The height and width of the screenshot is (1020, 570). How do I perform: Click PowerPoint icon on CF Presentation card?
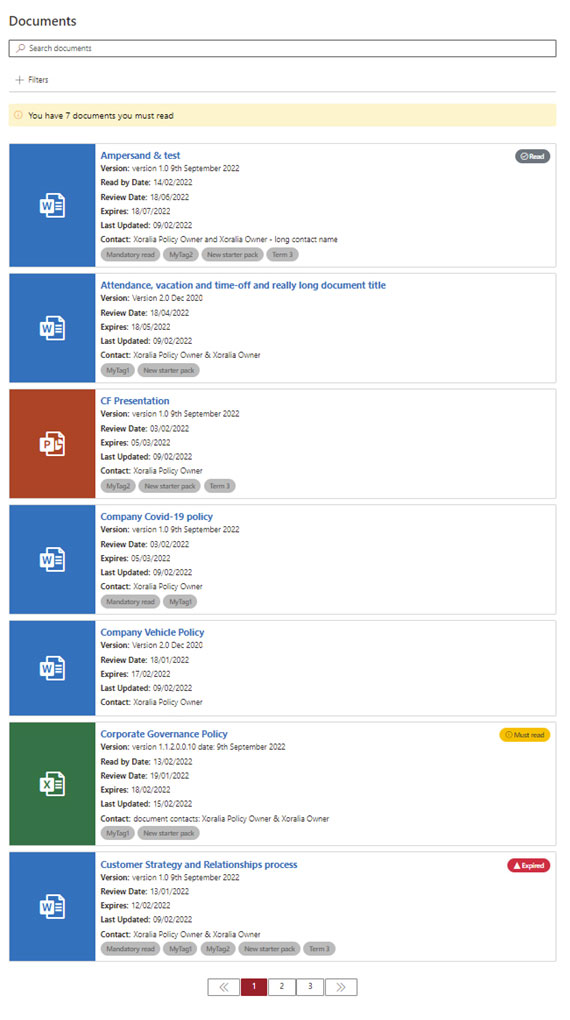pyautogui.click(x=52, y=444)
